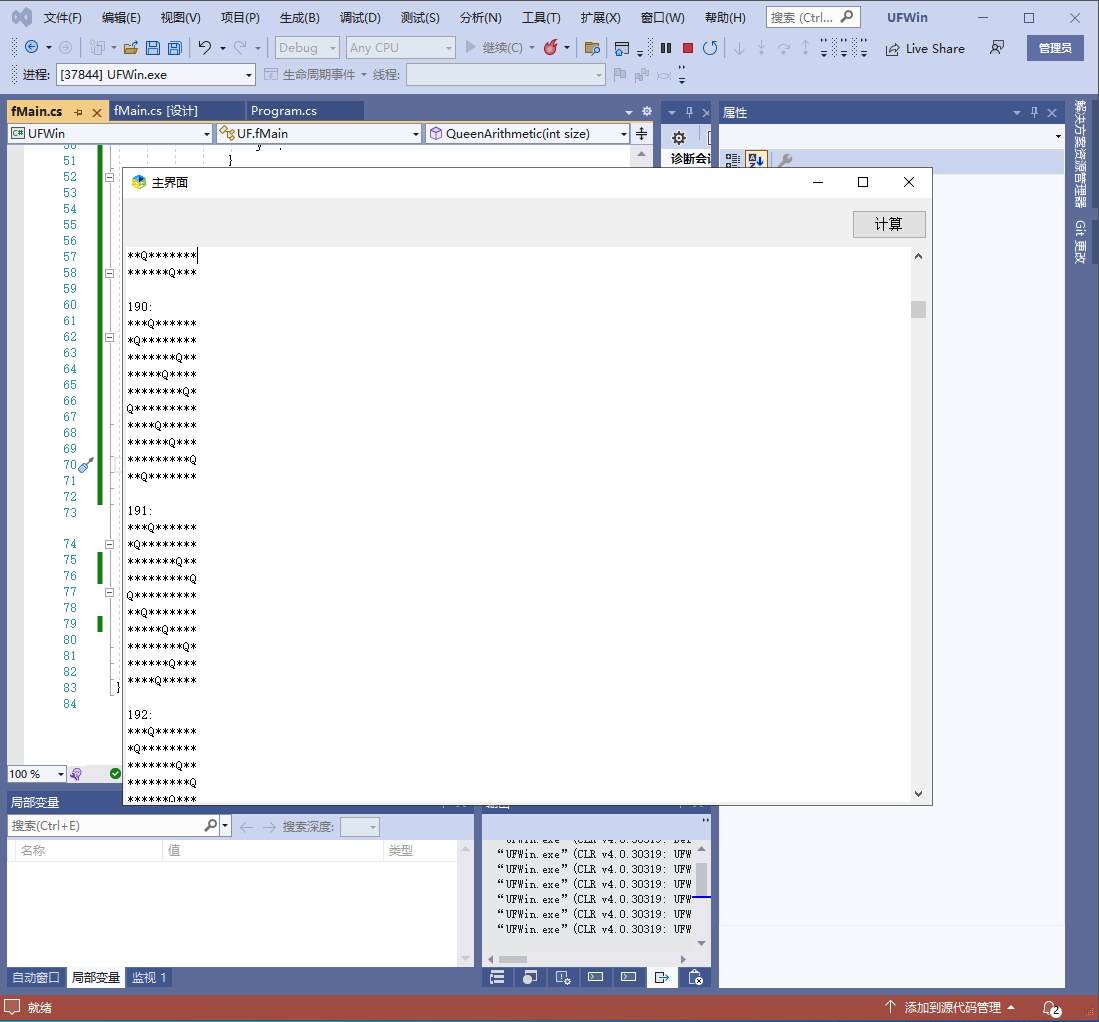This screenshot has height=1022, width=1099.
Task: Undo the last edit
Action: click(205, 48)
